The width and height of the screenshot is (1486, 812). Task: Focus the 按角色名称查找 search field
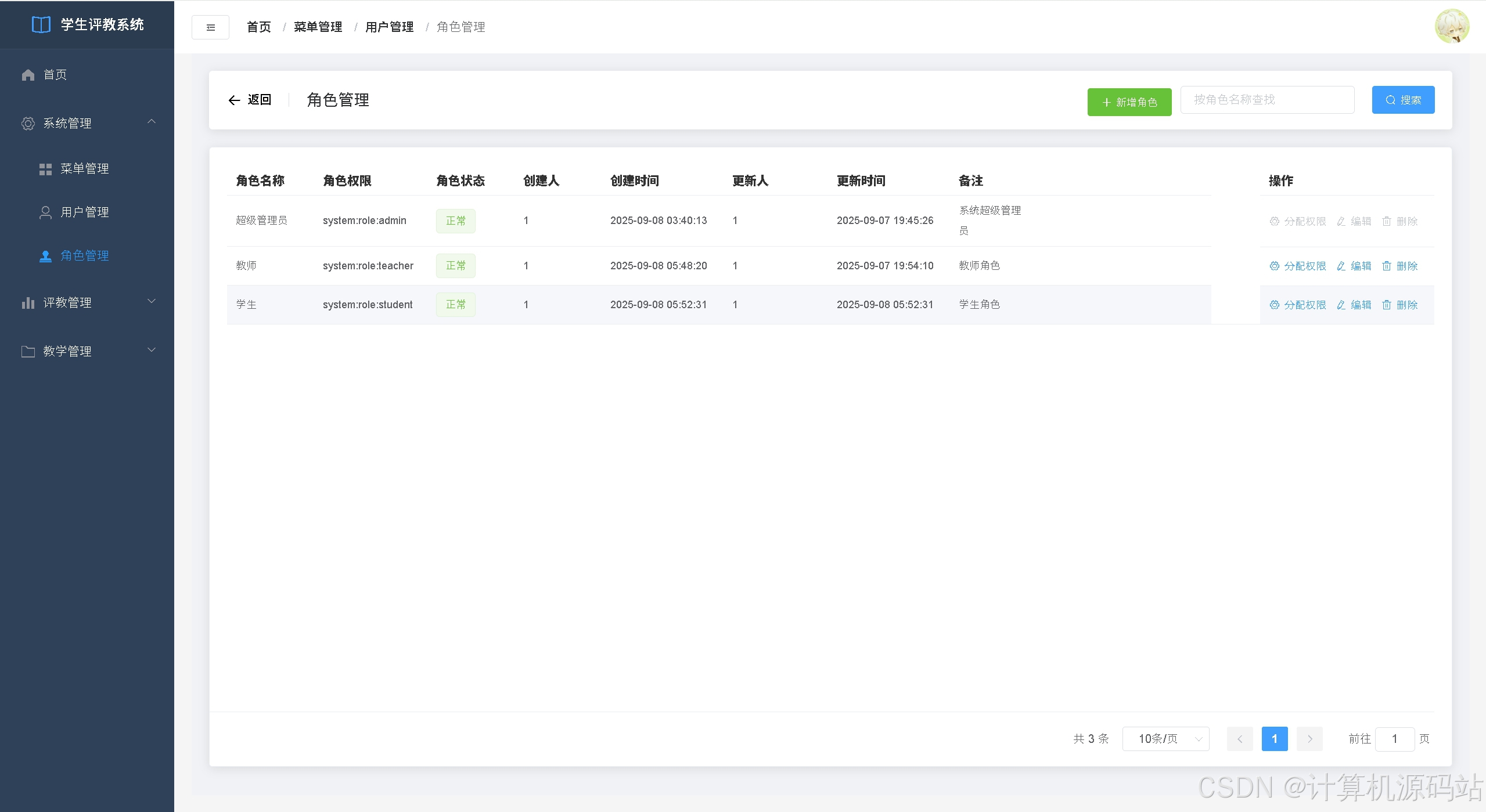coord(1267,100)
